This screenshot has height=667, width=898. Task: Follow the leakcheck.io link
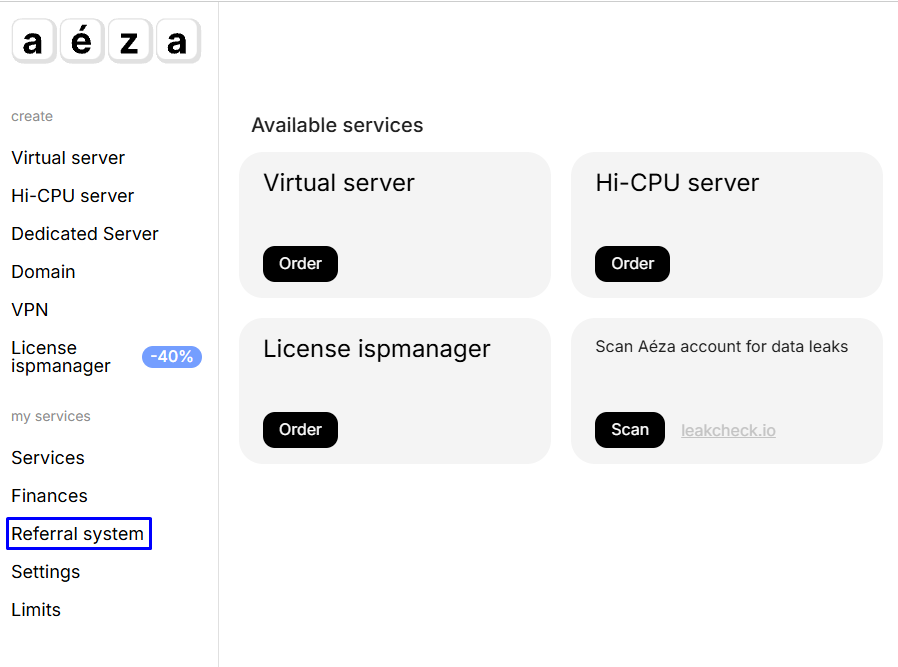[x=728, y=431]
